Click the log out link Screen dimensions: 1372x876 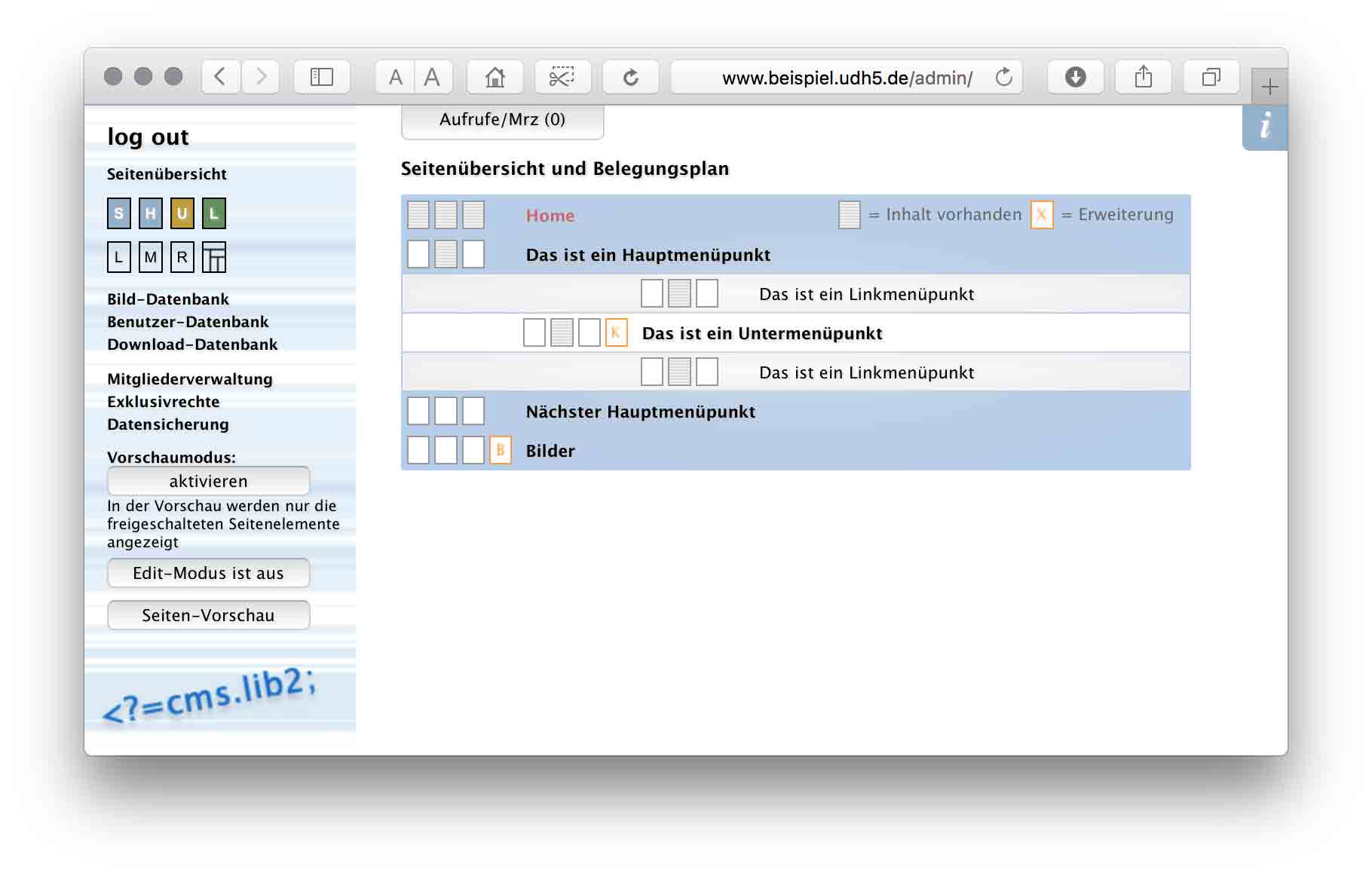pyautogui.click(x=148, y=137)
